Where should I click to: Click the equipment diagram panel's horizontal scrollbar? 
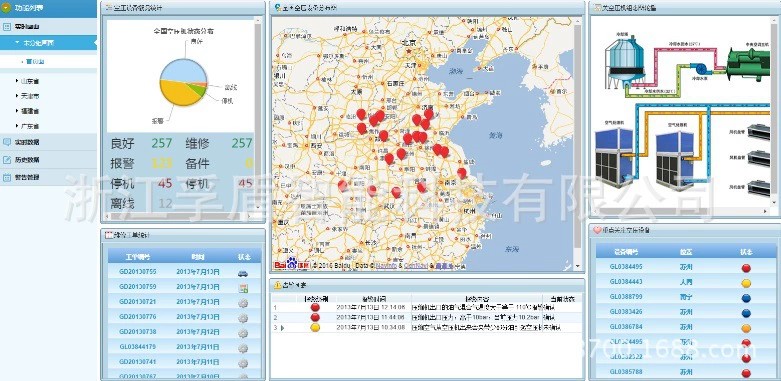(x=681, y=212)
